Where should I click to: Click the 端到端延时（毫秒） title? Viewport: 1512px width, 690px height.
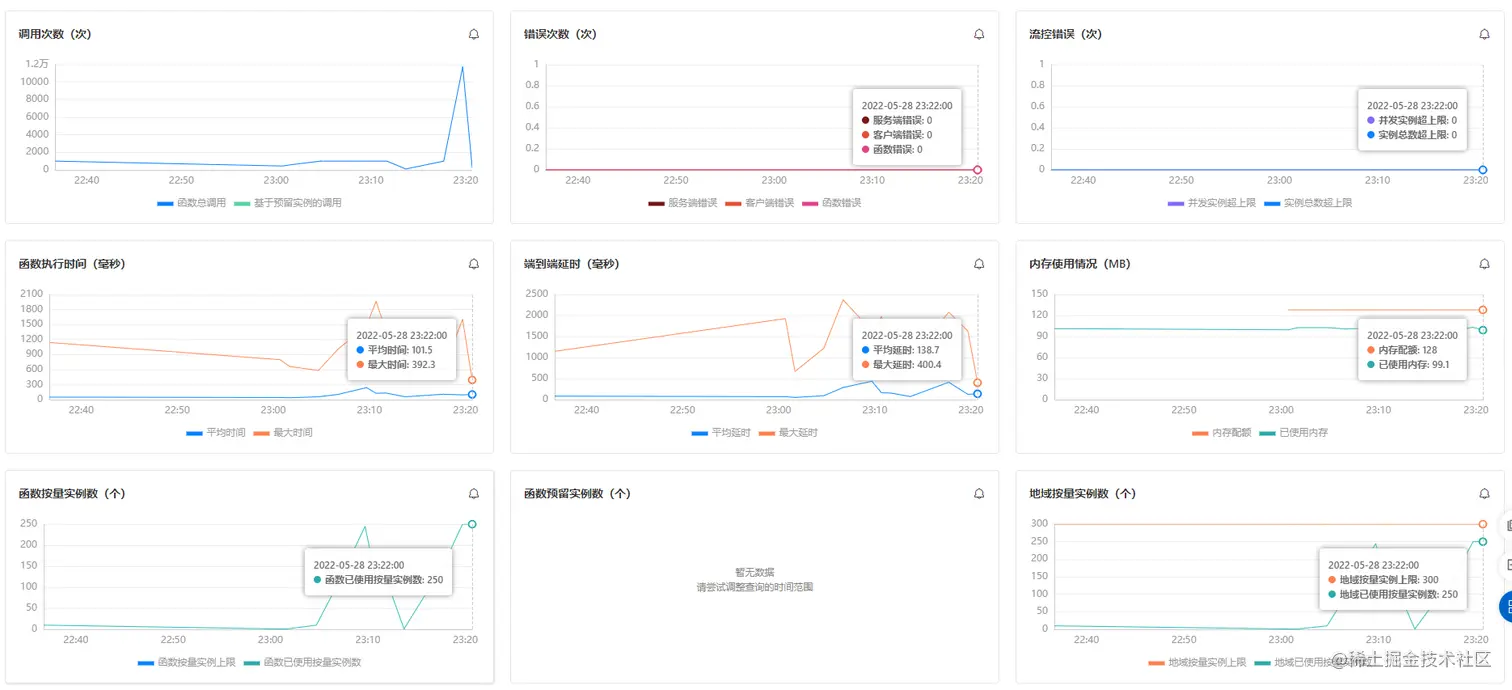(572, 264)
